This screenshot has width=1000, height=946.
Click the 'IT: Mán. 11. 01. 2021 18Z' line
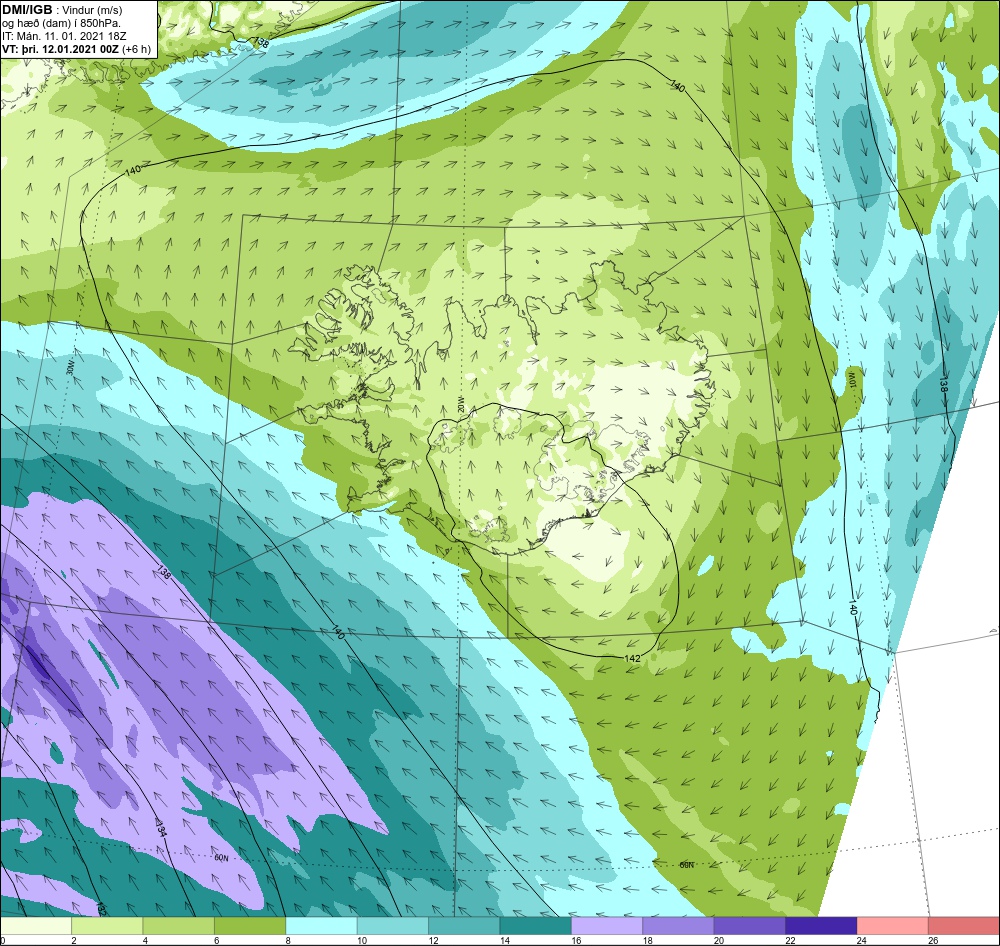click(64, 36)
